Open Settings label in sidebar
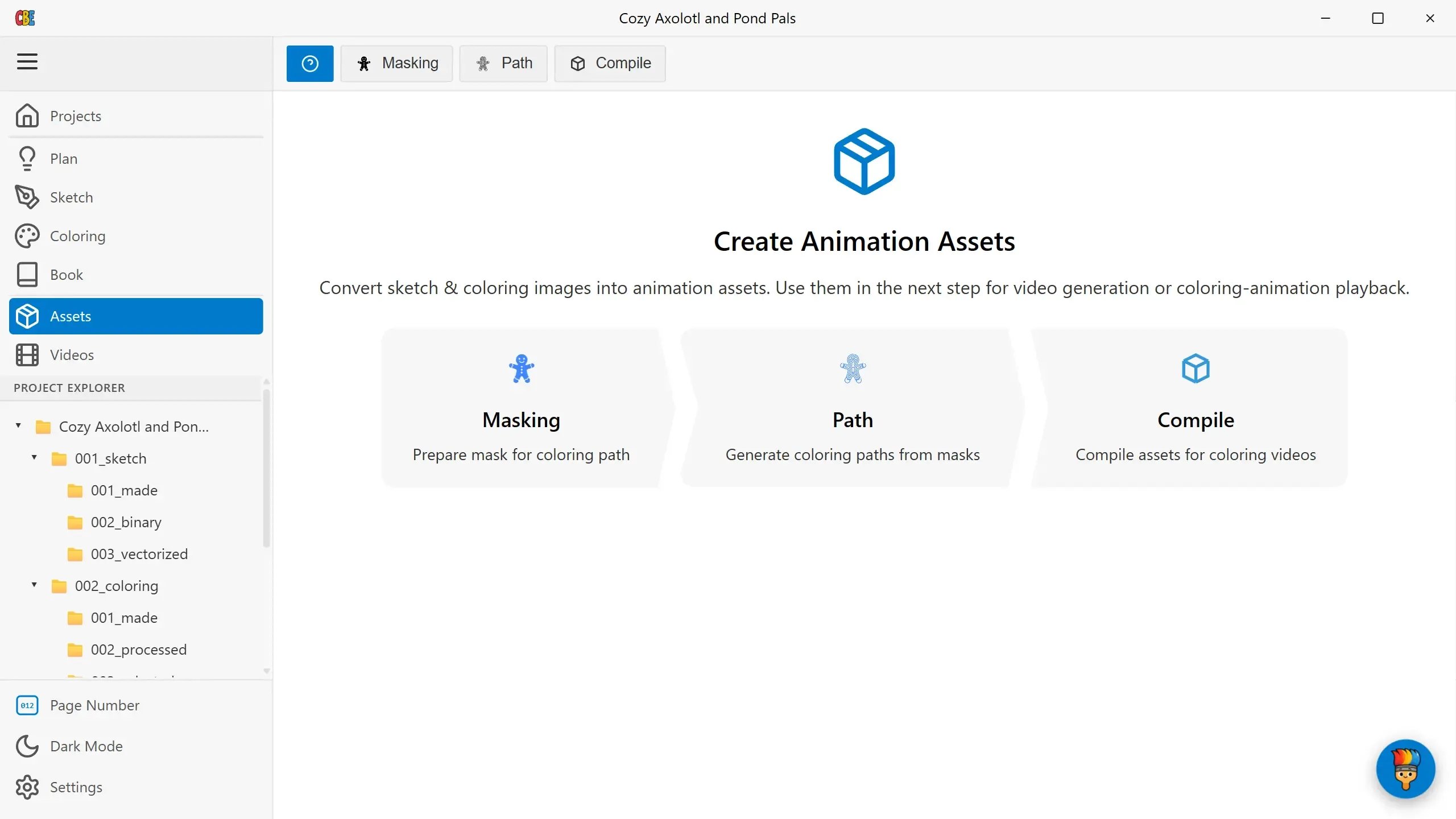1456x819 pixels. click(x=76, y=787)
